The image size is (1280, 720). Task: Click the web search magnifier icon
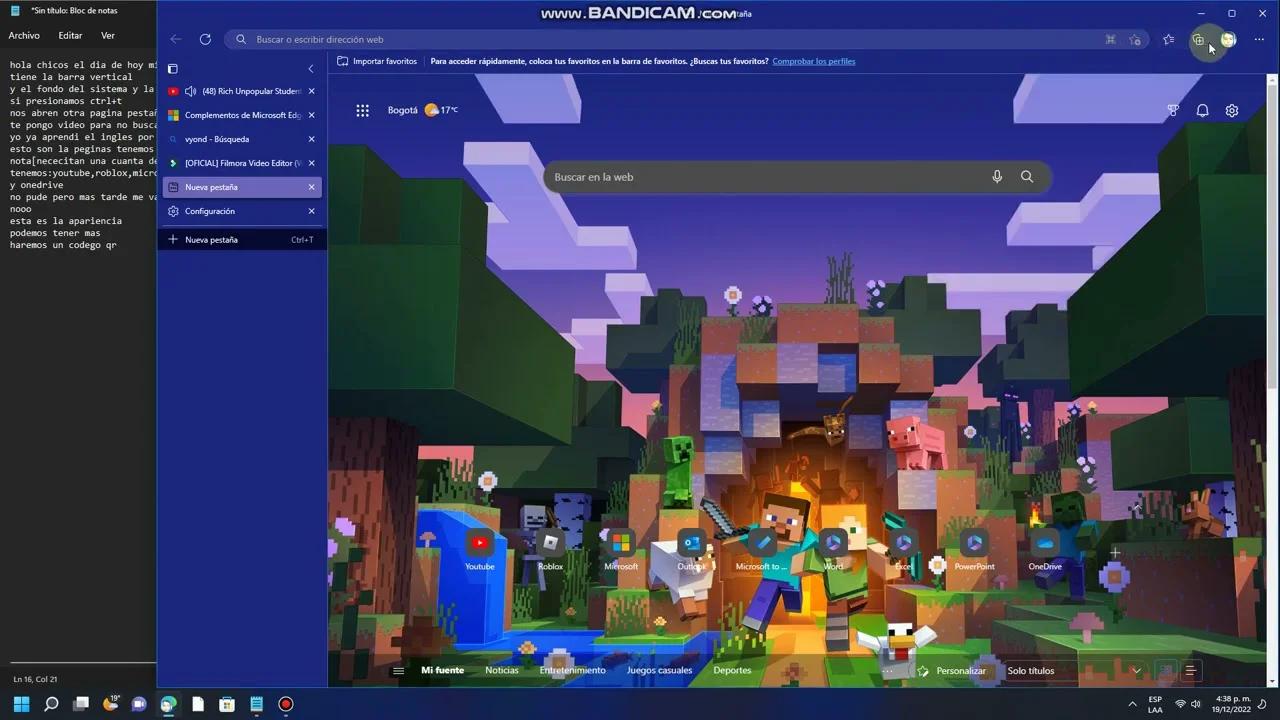1027,177
